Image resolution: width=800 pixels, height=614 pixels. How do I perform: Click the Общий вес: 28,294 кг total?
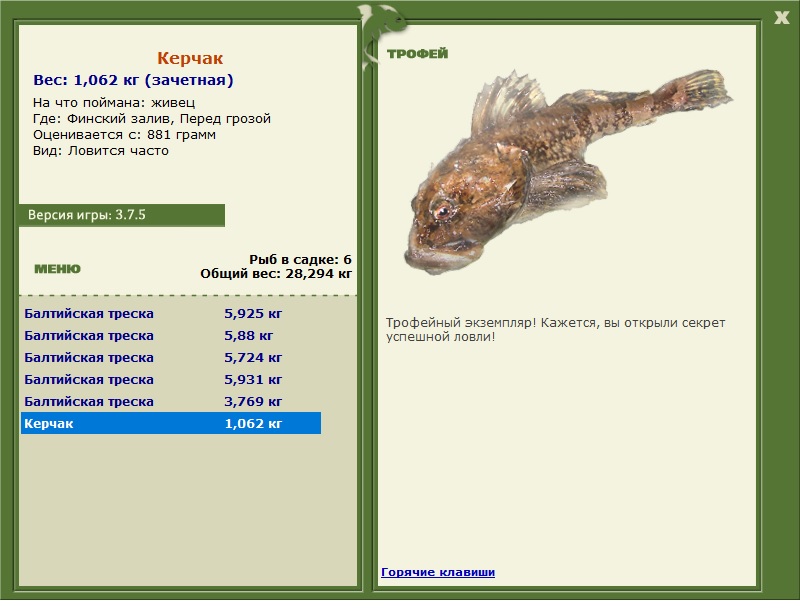click(x=276, y=274)
